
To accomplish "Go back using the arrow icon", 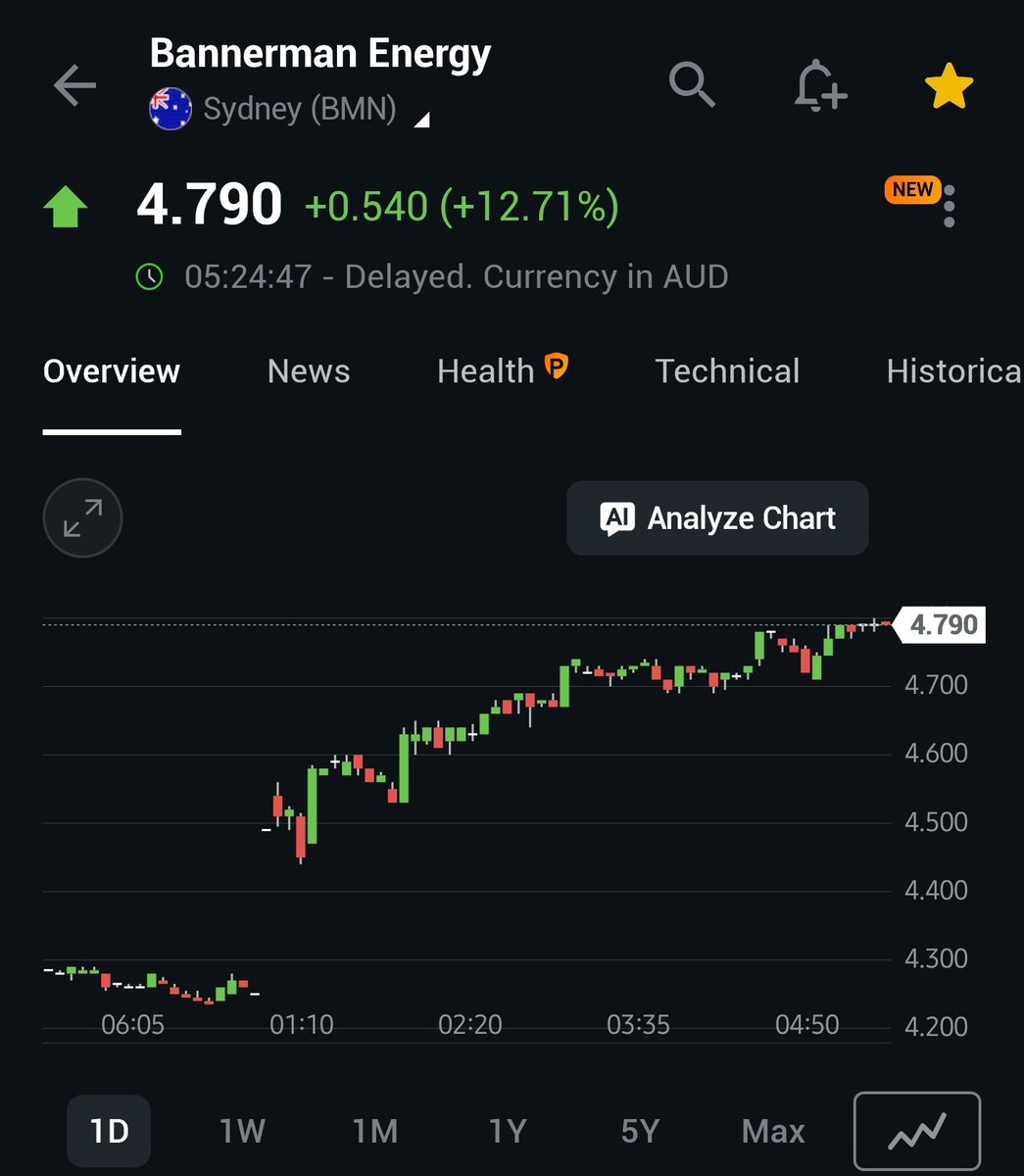I will click(74, 86).
